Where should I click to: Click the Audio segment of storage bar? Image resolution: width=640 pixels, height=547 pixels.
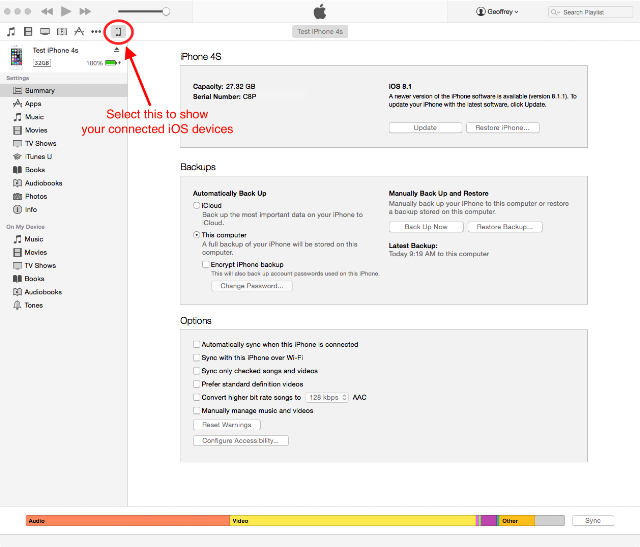tap(128, 520)
